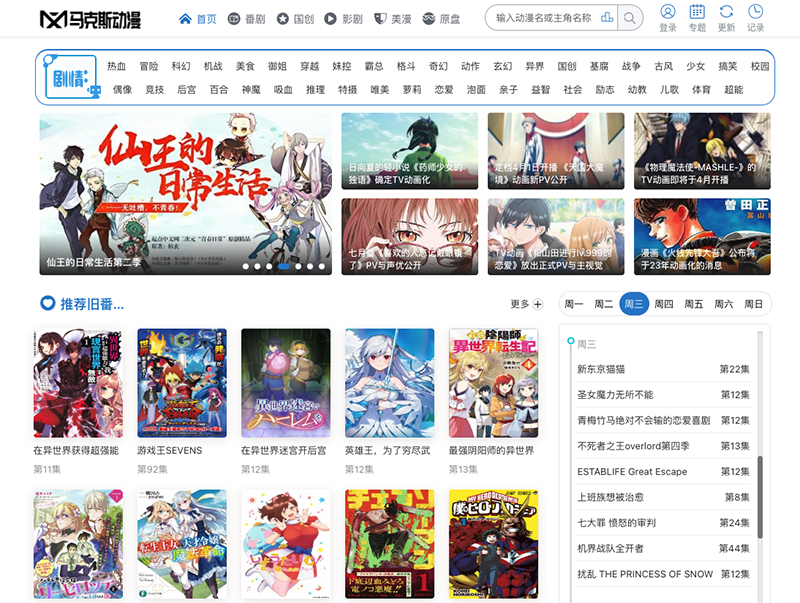Select the 周一 schedule tab
The image size is (800, 603).
coord(573,304)
